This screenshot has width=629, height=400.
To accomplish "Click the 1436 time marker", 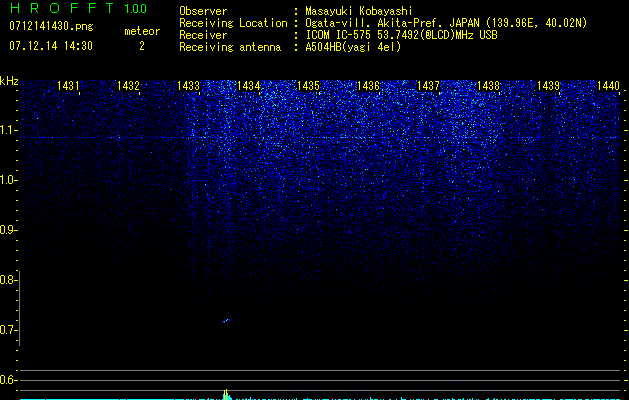I will (x=368, y=85).
